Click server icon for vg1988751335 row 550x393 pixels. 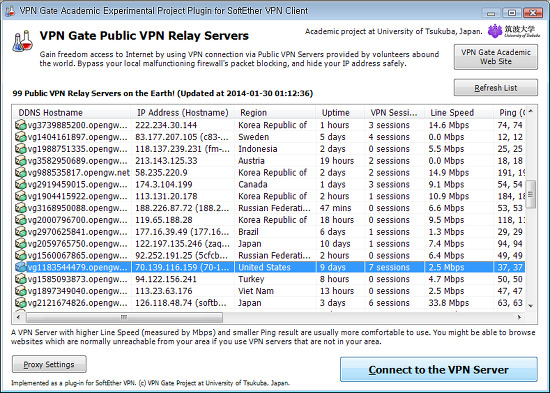(21, 149)
